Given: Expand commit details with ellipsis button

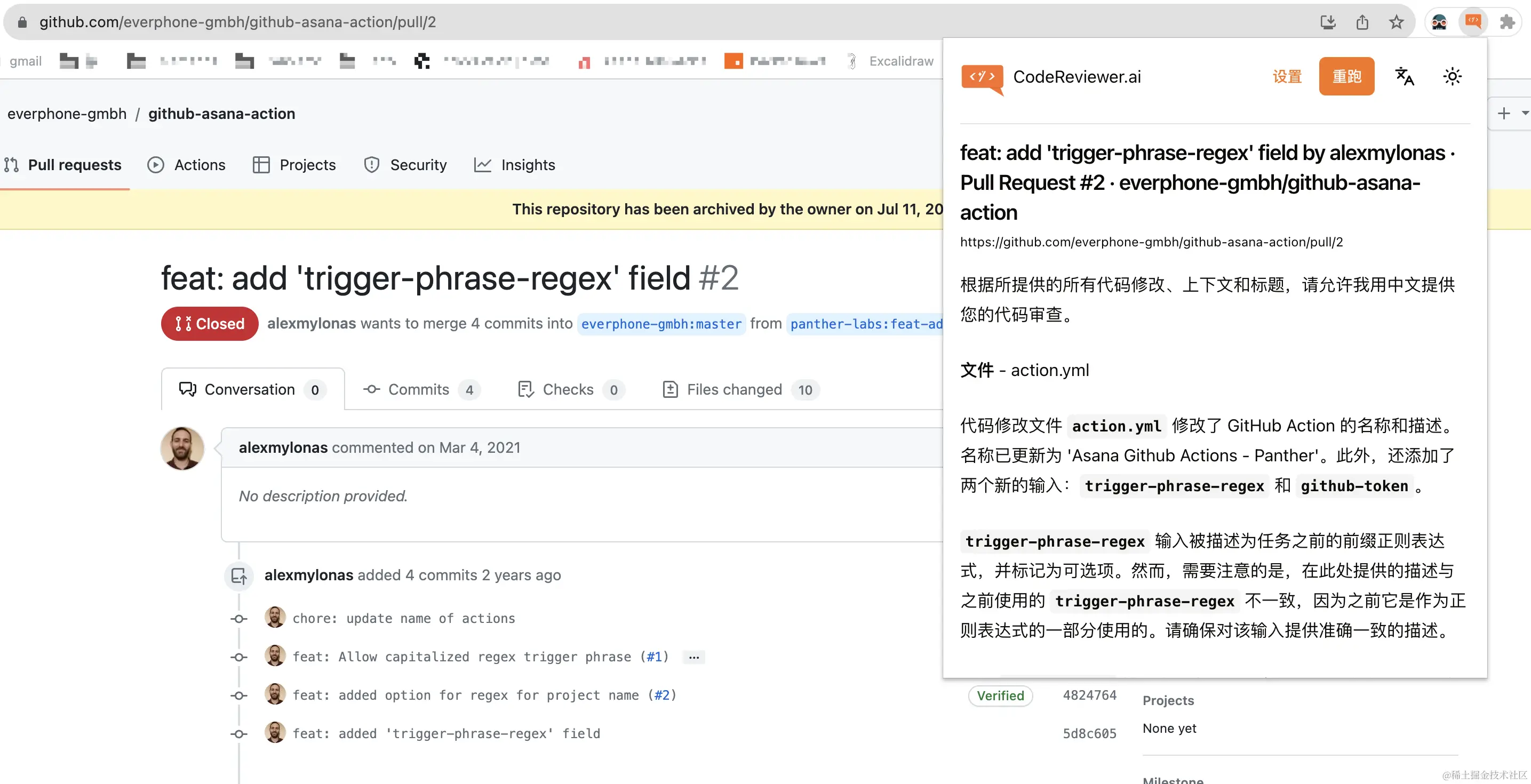Looking at the screenshot, I should tap(693, 657).
